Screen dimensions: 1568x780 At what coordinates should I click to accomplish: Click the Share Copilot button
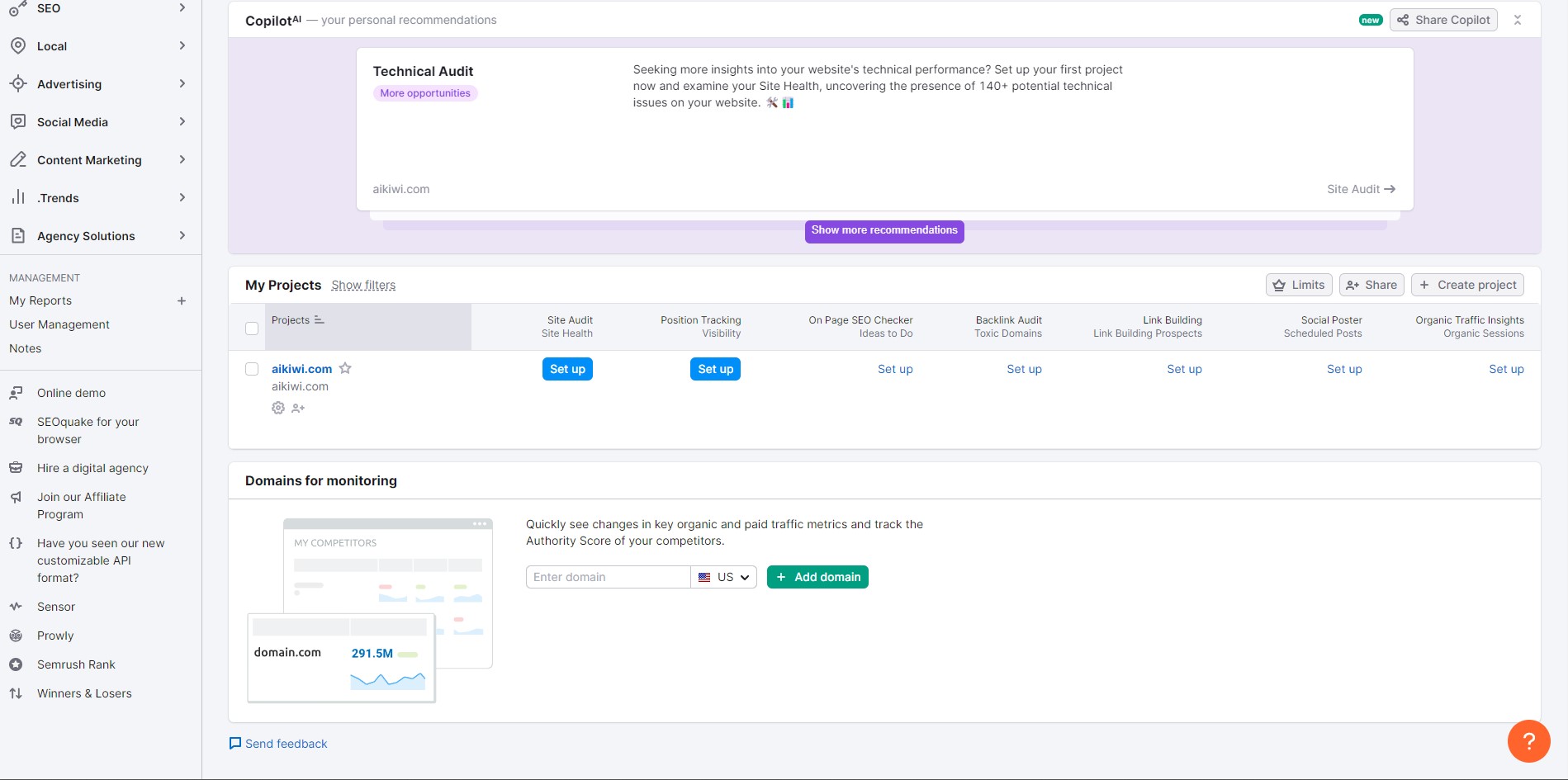click(x=1443, y=20)
